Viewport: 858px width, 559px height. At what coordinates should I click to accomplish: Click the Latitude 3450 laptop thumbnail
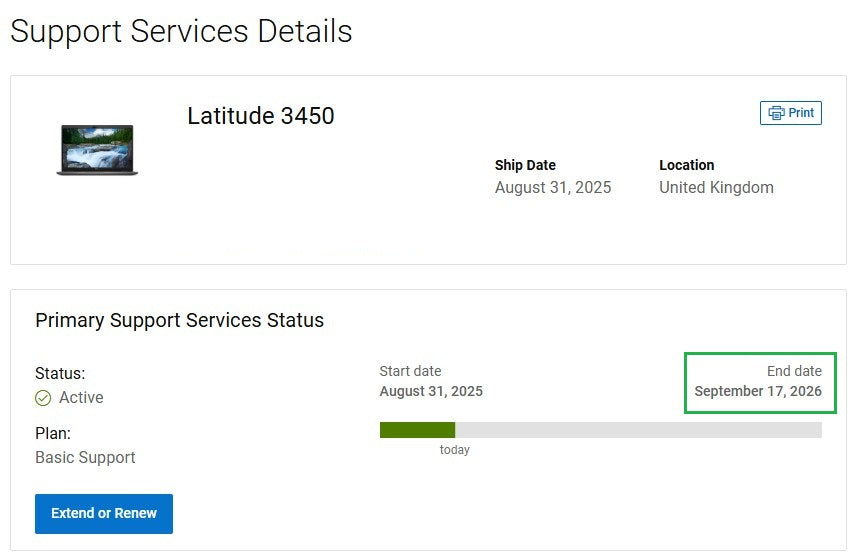tap(97, 150)
